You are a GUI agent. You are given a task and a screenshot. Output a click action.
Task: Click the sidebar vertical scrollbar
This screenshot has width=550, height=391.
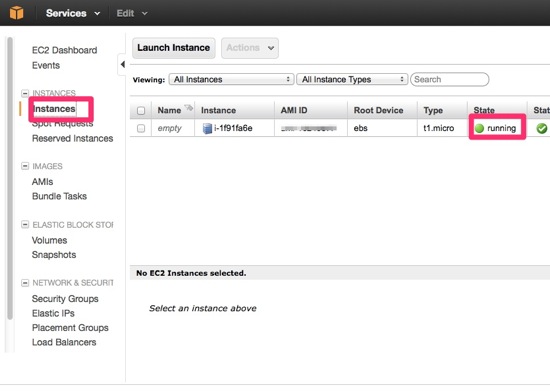(10, 178)
